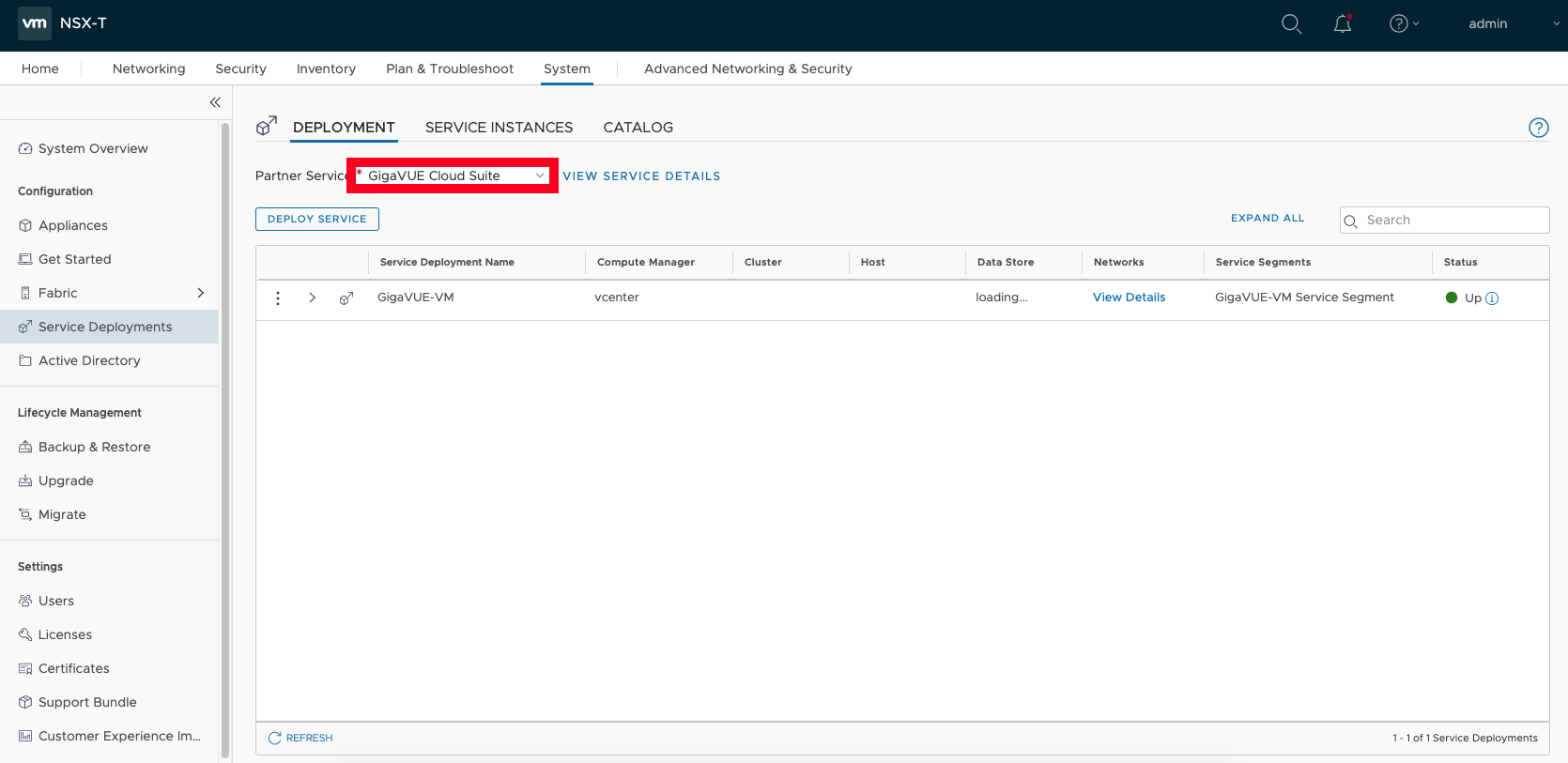Open the Networking menu
This screenshot has width=1568, height=763.
click(148, 69)
